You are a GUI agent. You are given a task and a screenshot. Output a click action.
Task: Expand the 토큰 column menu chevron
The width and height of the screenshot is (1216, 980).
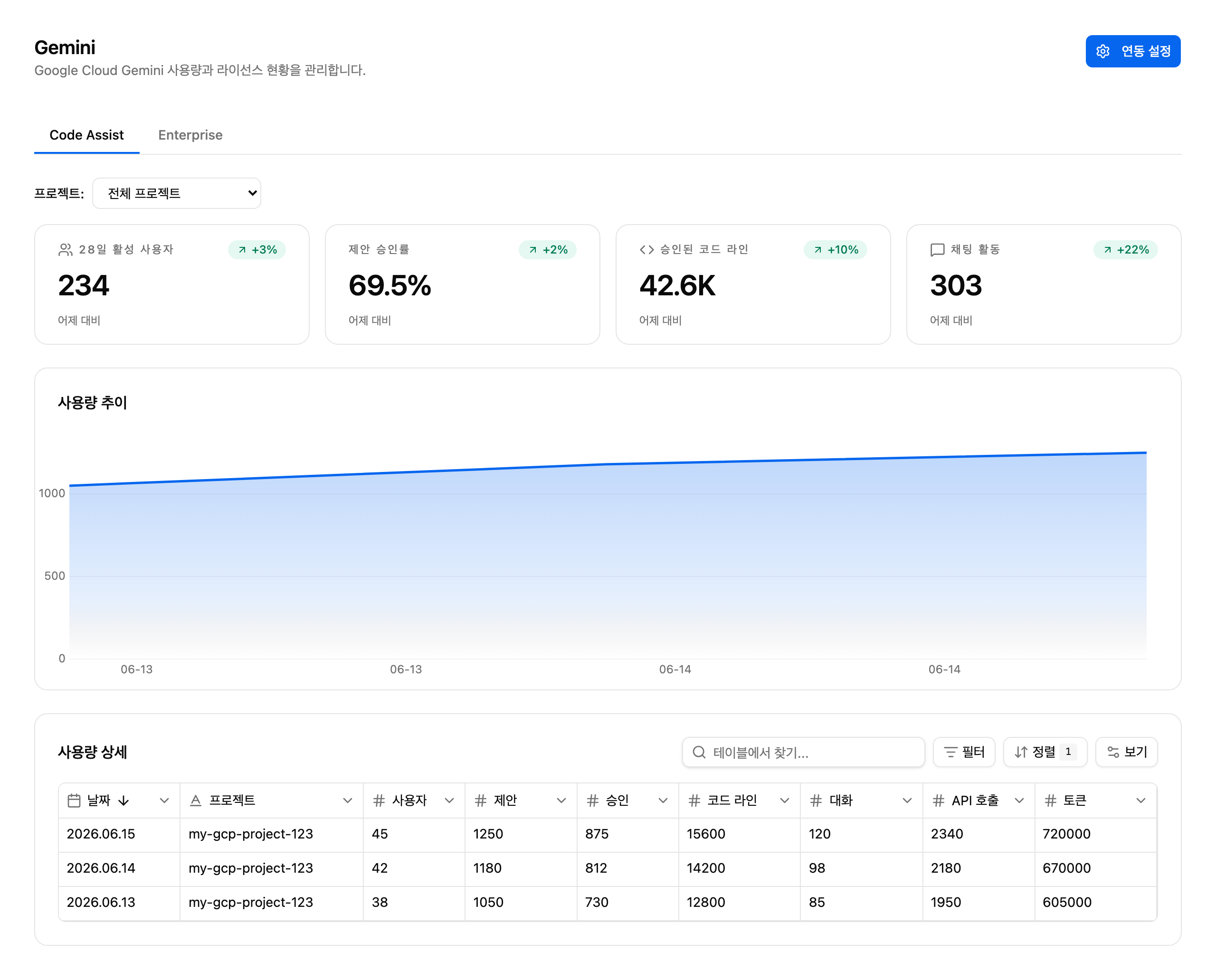(1141, 801)
